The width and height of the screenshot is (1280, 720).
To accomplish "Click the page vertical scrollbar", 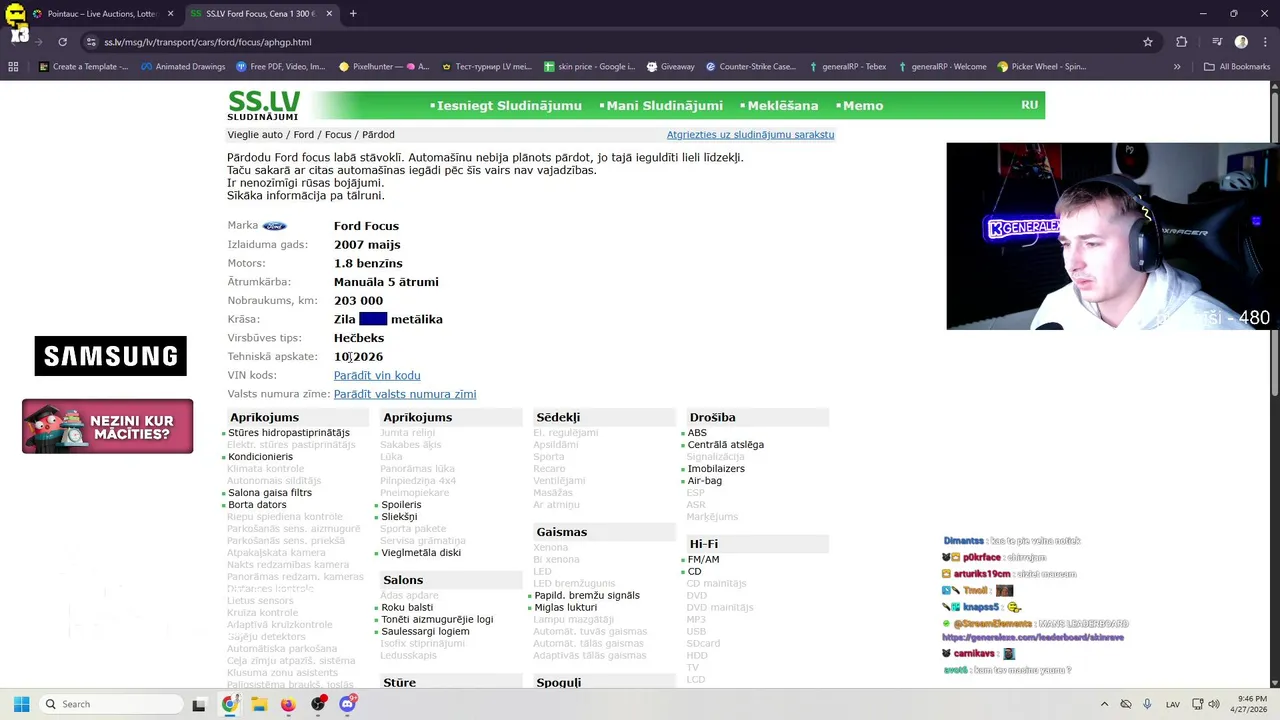I will (x=1274, y=240).
